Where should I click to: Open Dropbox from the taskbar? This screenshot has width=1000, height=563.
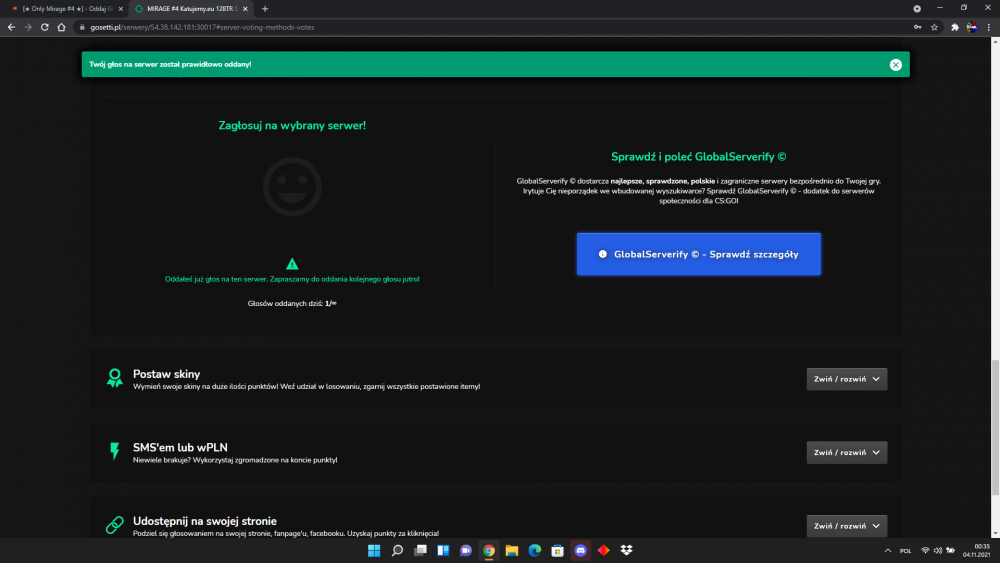(626, 550)
